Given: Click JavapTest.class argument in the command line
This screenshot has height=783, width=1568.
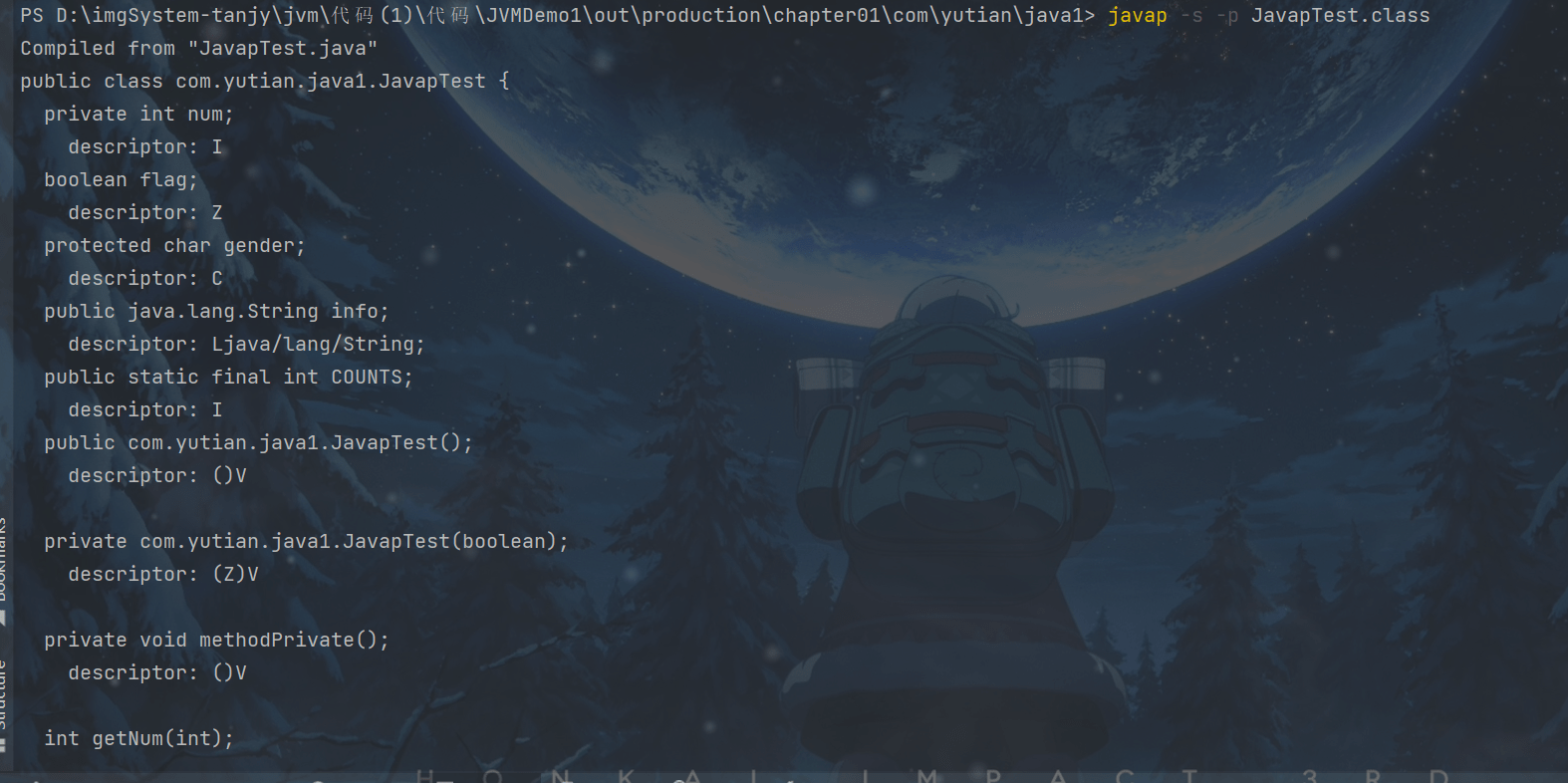Looking at the screenshot, I should pos(1340,16).
